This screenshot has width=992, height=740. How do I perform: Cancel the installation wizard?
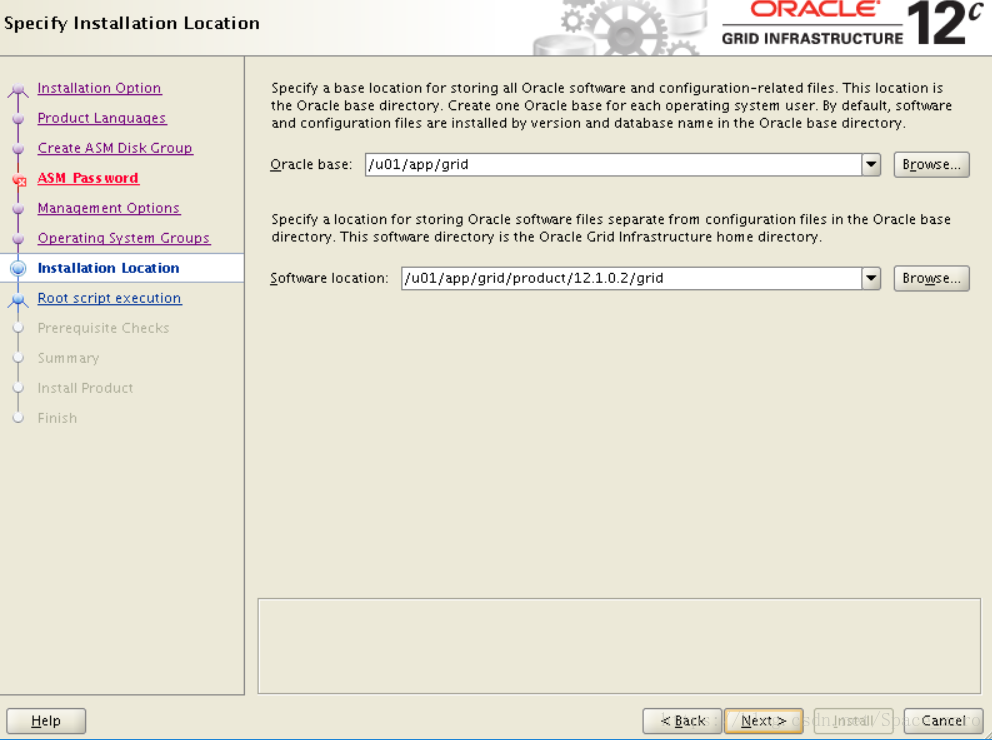[x=943, y=720]
